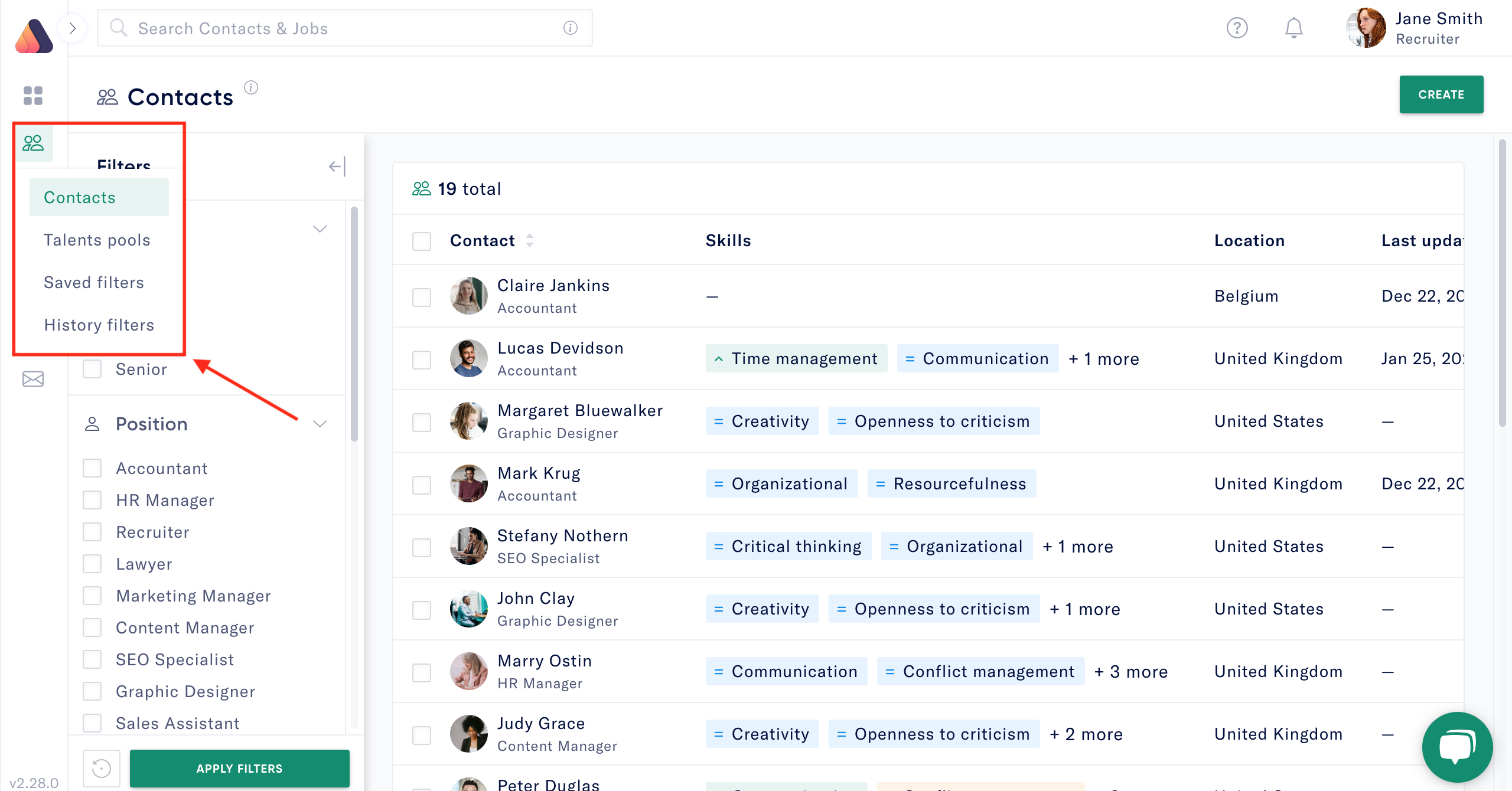This screenshot has height=791, width=1512.
Task: Switch to Talents pools section
Action: [97, 240]
